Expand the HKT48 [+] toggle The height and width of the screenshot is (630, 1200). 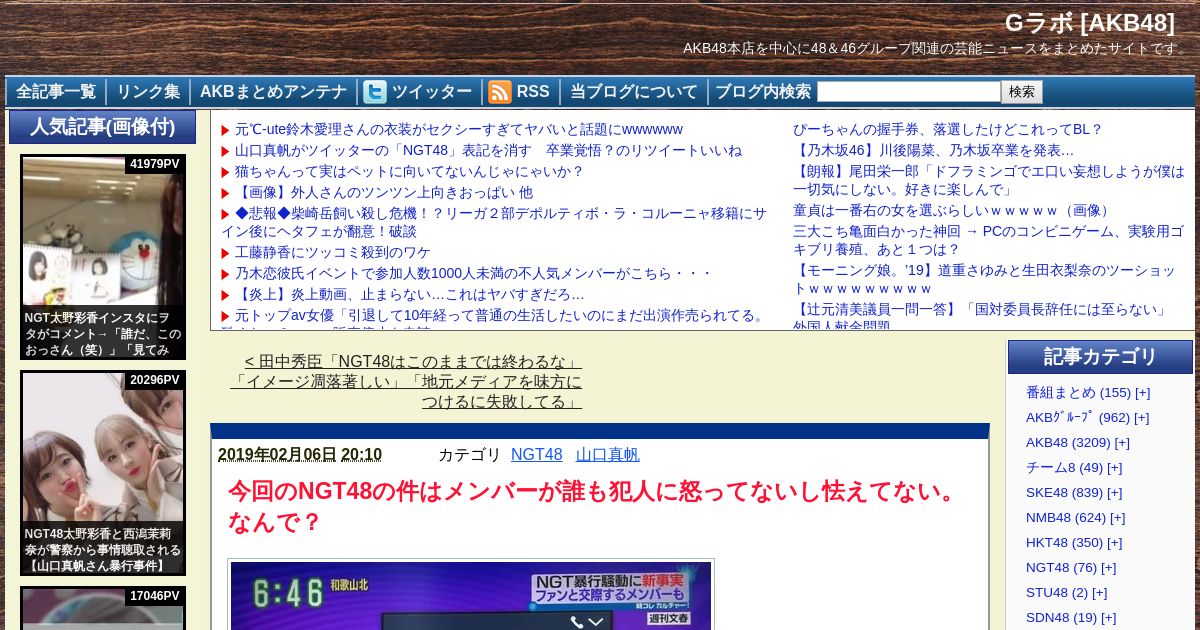[1115, 543]
